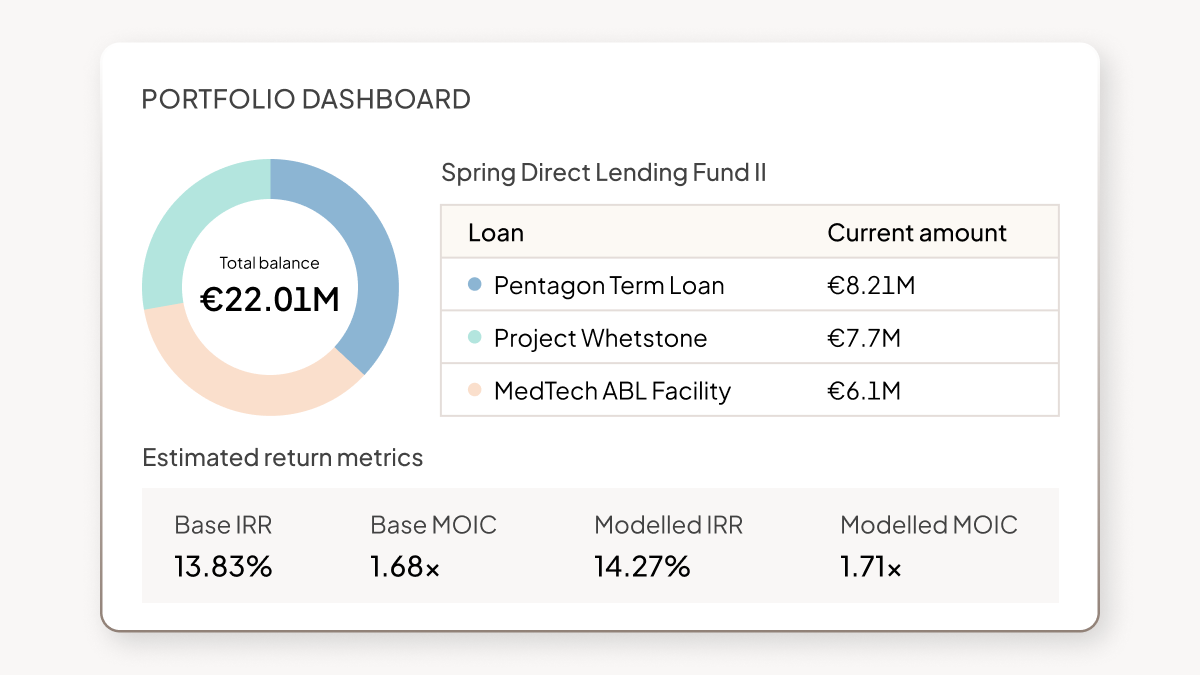Click the Modelled MOIC value 1.71×
This screenshot has width=1200, height=675.
[871, 568]
